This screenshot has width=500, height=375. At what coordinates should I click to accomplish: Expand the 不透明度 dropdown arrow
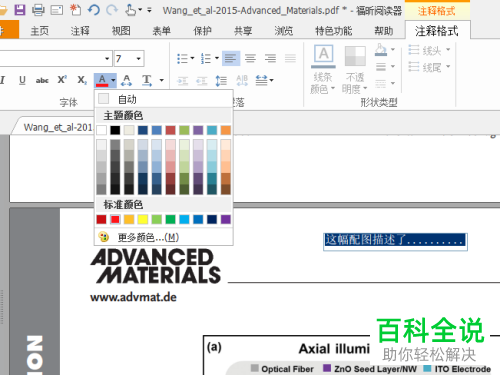(x=365, y=89)
